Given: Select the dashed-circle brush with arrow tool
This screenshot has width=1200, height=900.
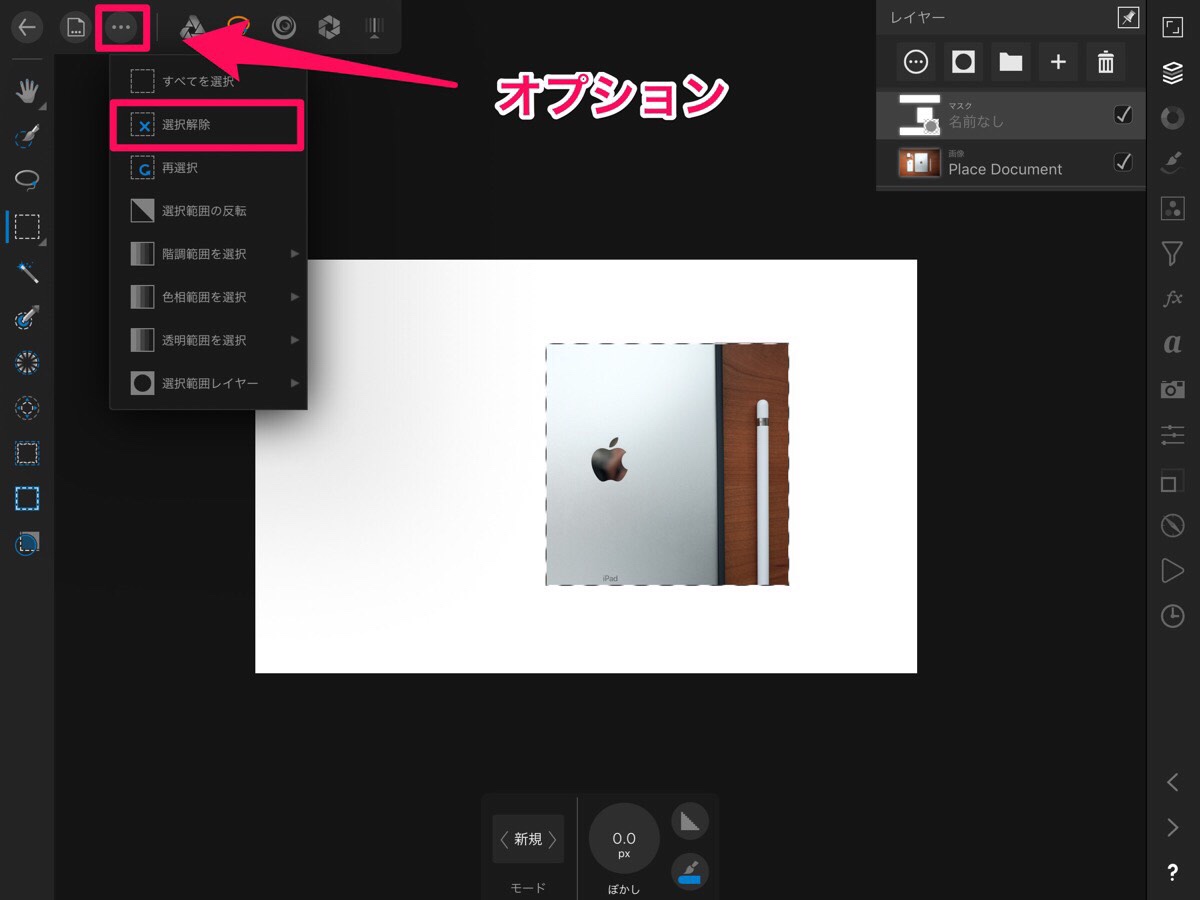Looking at the screenshot, I should point(27,317).
